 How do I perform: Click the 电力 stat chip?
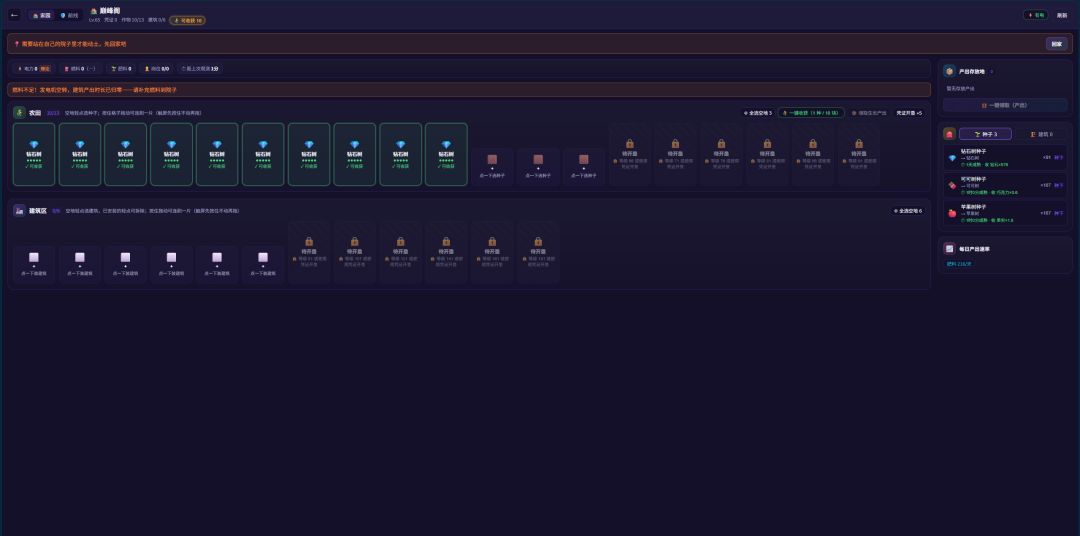[x=34, y=69]
